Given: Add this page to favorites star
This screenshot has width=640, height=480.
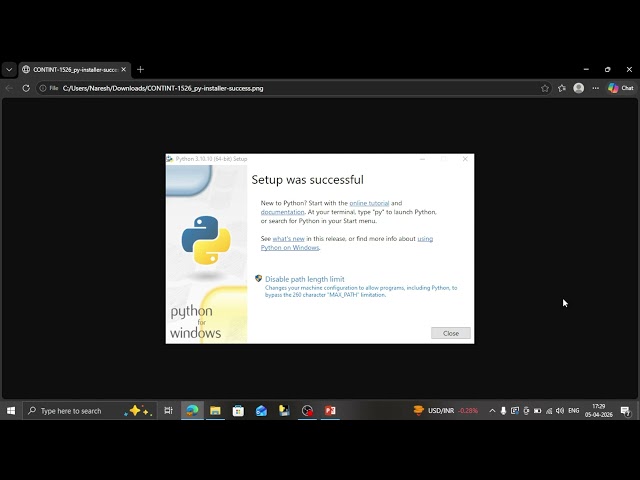Looking at the screenshot, I should click(545, 88).
